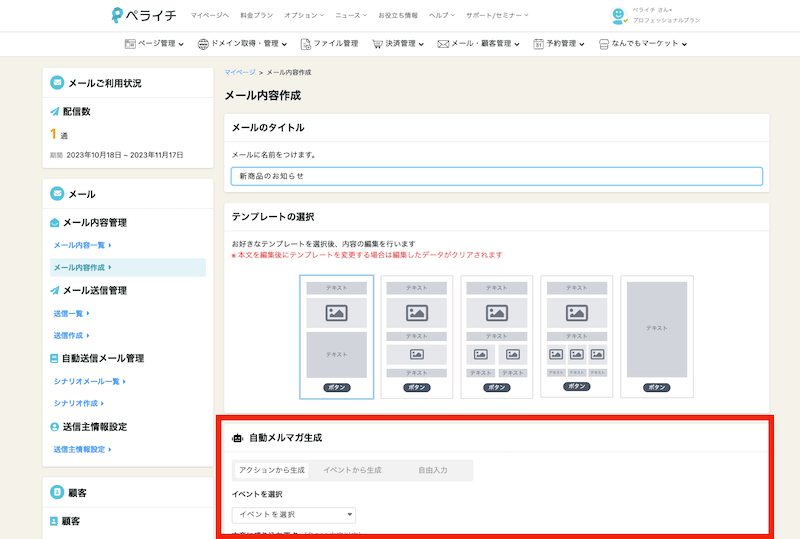Viewport: 800px width, 539px height.
Task: Click the mail title input field
Action: point(496,176)
